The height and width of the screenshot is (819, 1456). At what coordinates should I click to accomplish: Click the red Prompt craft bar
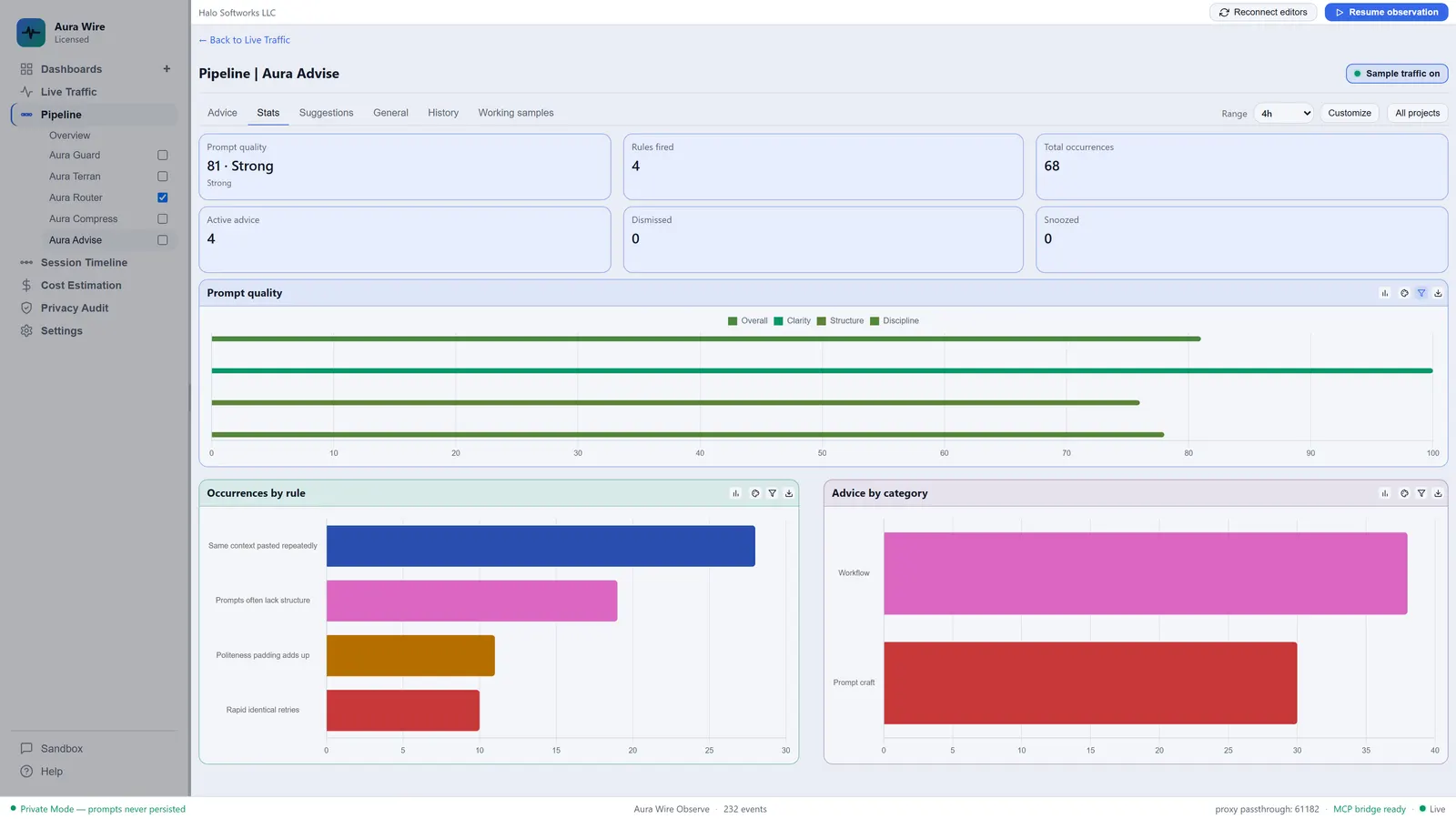tap(1090, 683)
